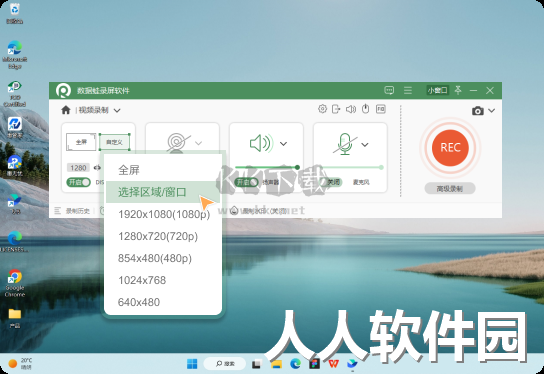
Task: Open the weather widget showing 20°C
Action: click(21, 364)
